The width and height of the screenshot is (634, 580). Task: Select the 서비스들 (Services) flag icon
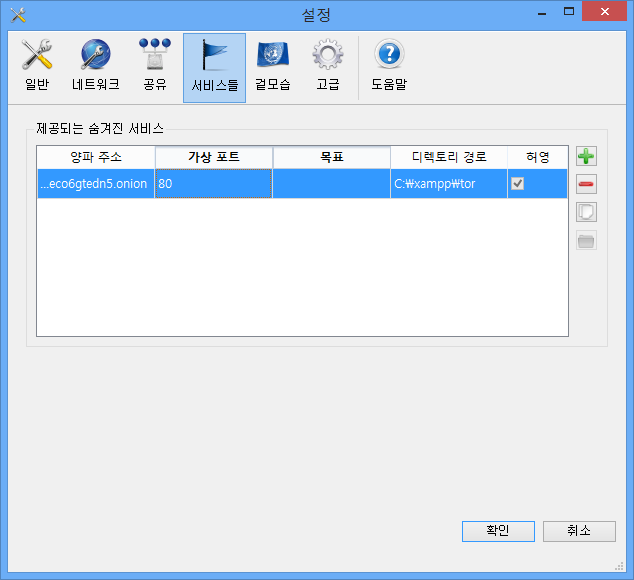[214, 66]
